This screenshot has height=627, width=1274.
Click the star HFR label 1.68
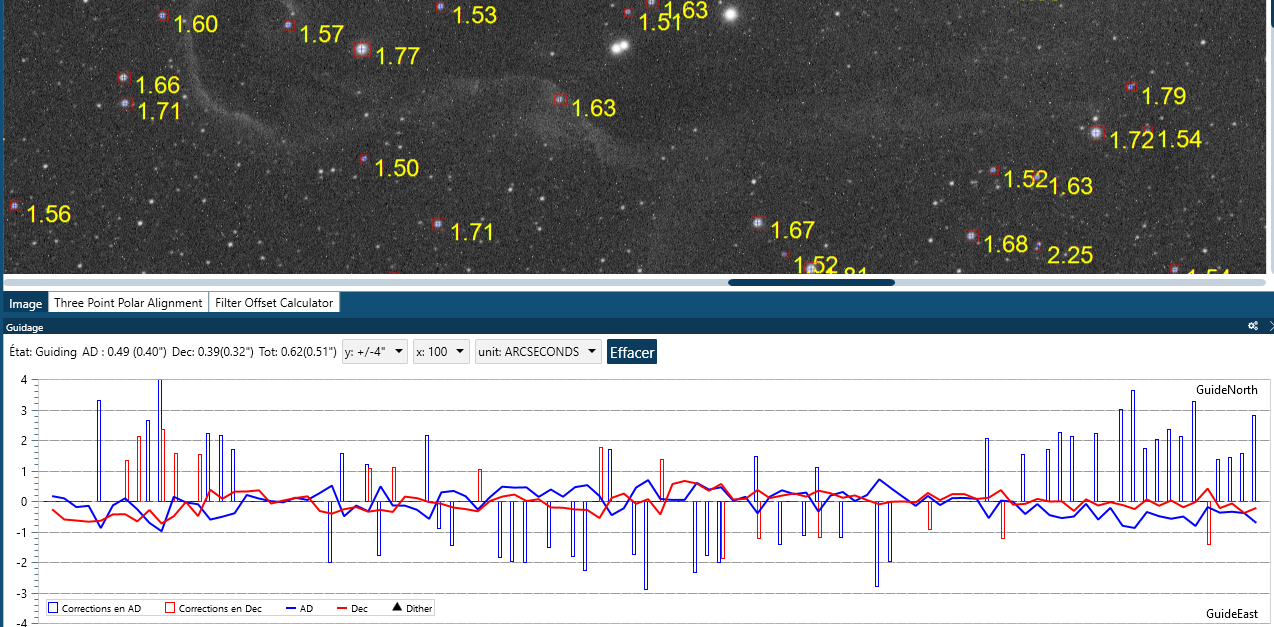click(x=1006, y=245)
